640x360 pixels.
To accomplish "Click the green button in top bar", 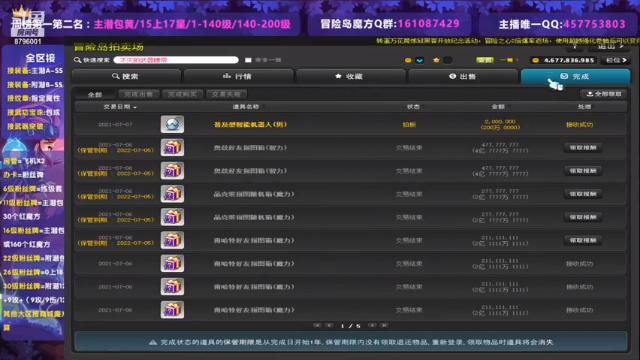I will [x=484, y=60].
